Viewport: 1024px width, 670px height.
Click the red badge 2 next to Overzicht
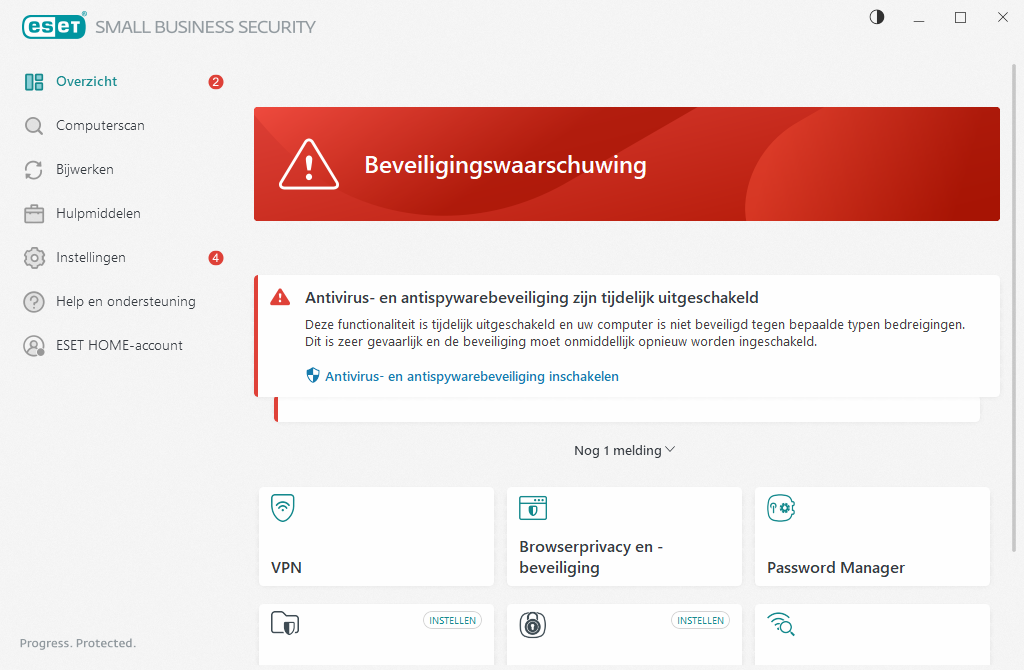click(x=216, y=82)
